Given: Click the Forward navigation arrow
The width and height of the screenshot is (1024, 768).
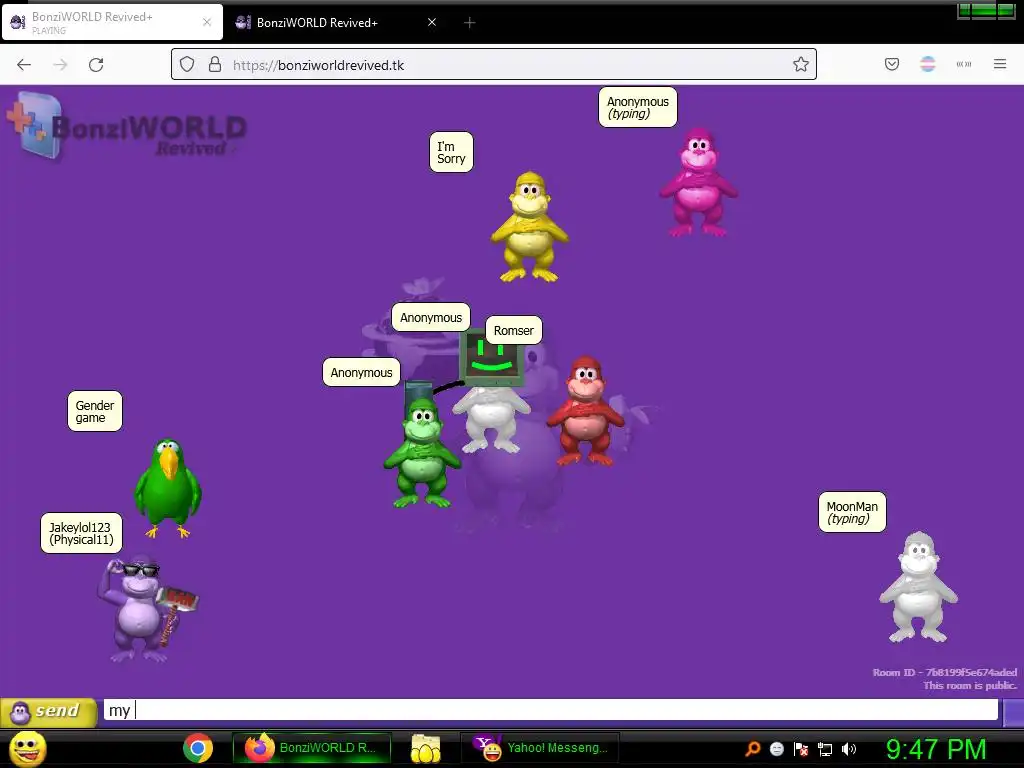Looking at the screenshot, I should [x=60, y=65].
